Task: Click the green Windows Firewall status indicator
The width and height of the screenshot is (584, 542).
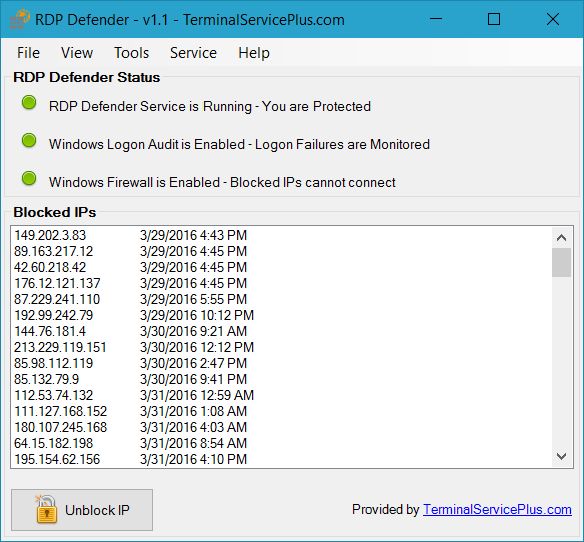Action: (29, 178)
